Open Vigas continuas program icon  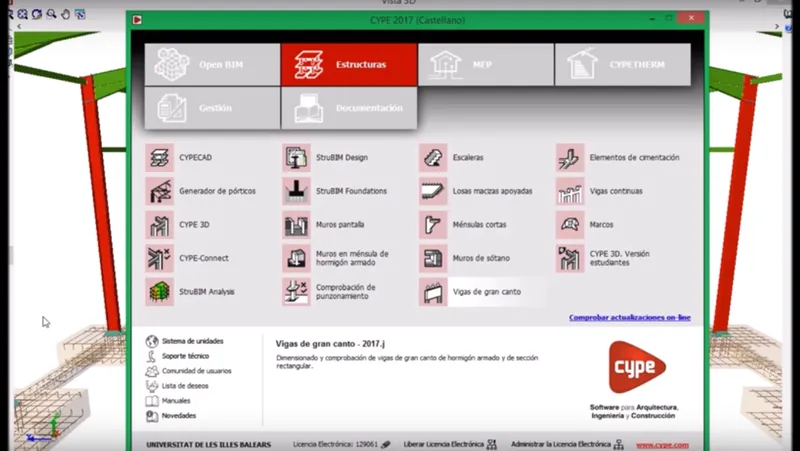[x=570, y=191]
